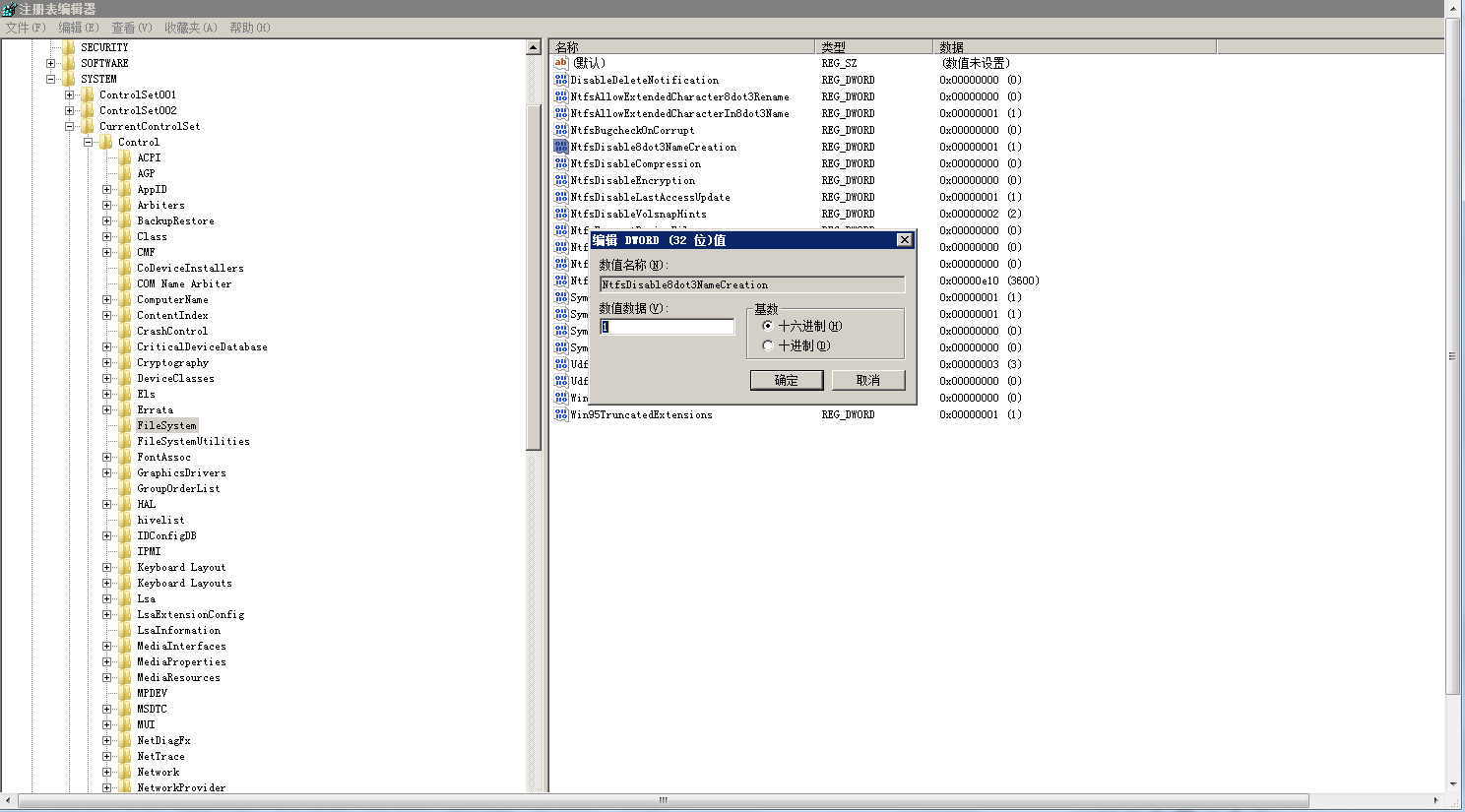
Task: Click the NtfsDisableEncryption value icon
Action: [561, 180]
